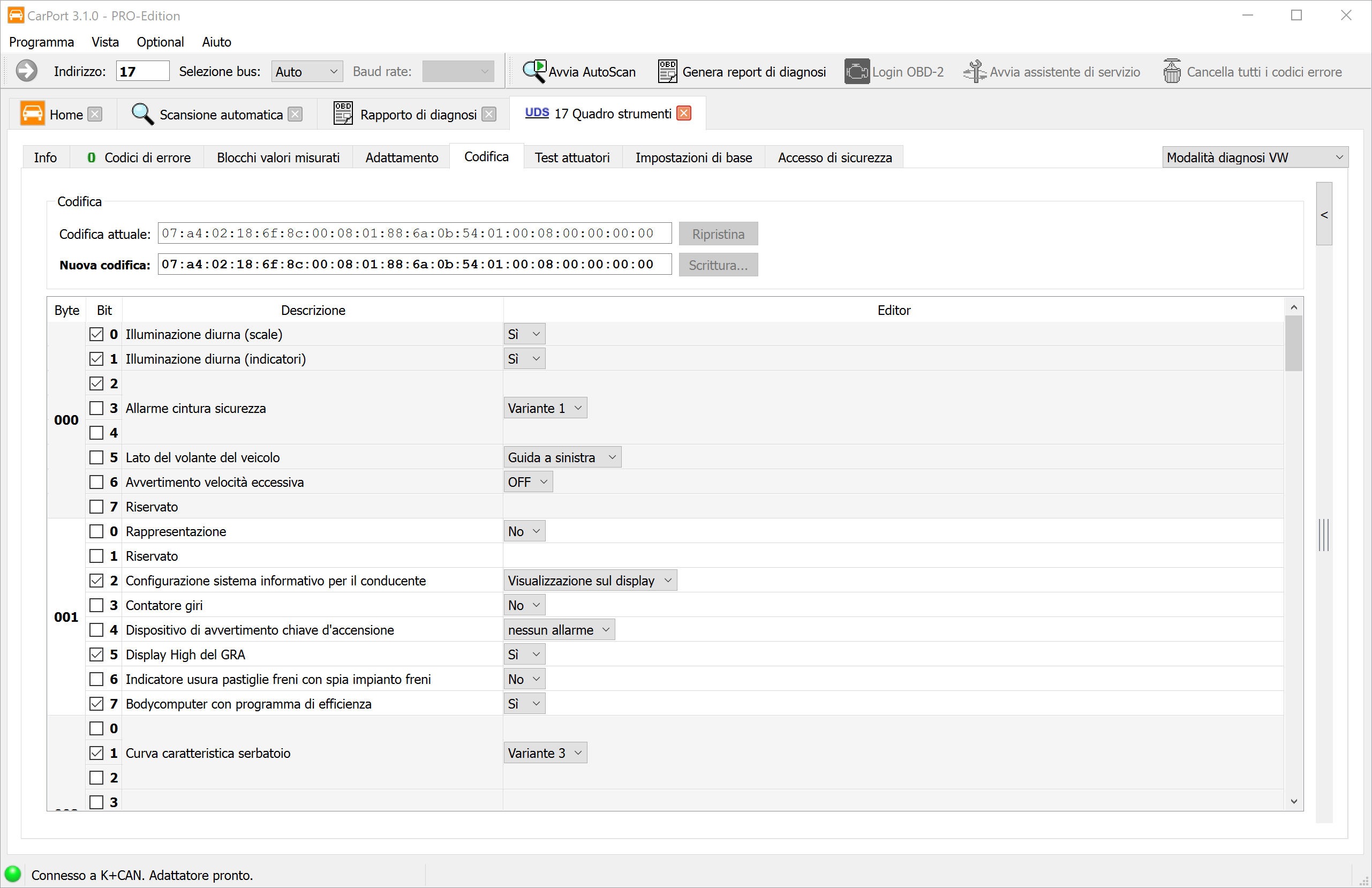Click the coding table vertical scrollbar thumb
Screen dimensions: 1372x888
[1293, 344]
